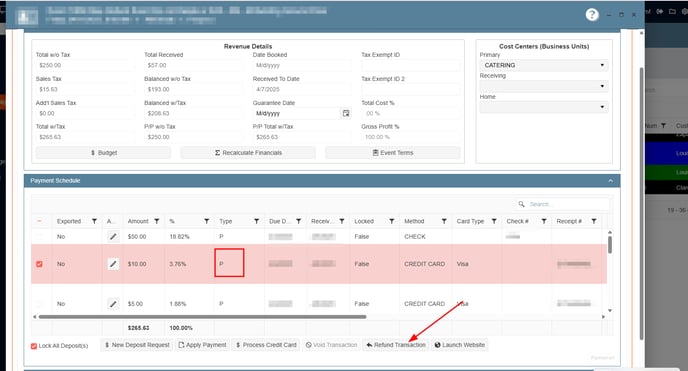
Task: Edit the $50.00 payment row
Action: [x=113, y=237]
